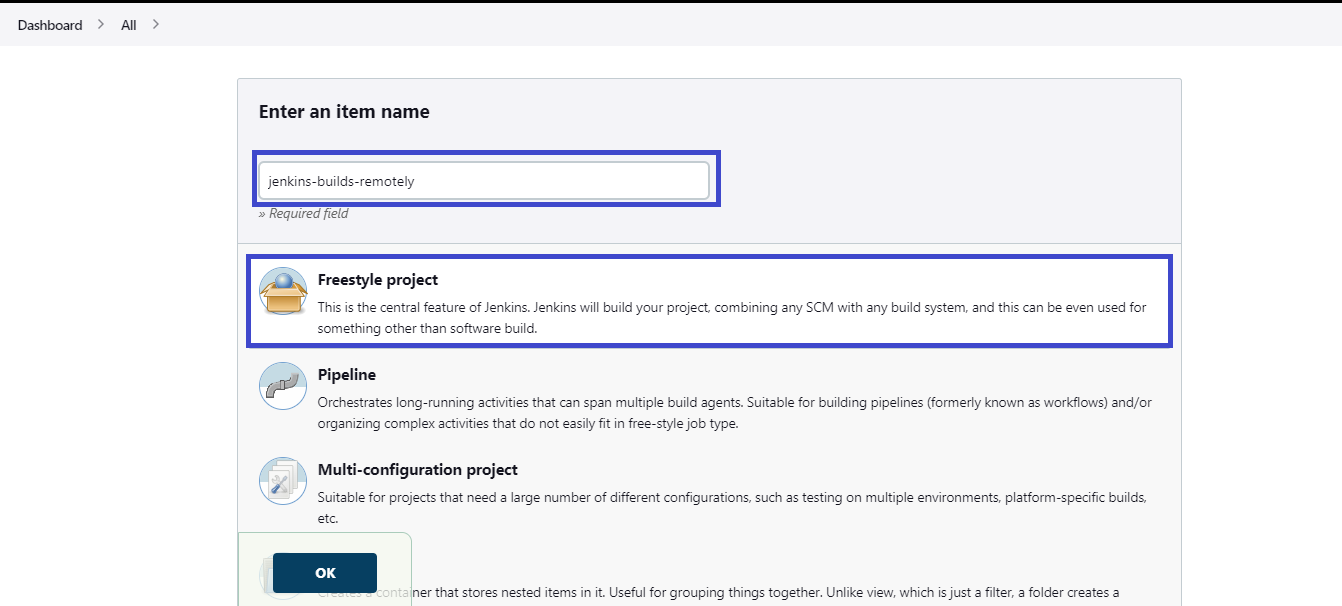The width and height of the screenshot is (1342, 606).
Task: Click the Multi-configuration project heading
Action: pos(418,469)
